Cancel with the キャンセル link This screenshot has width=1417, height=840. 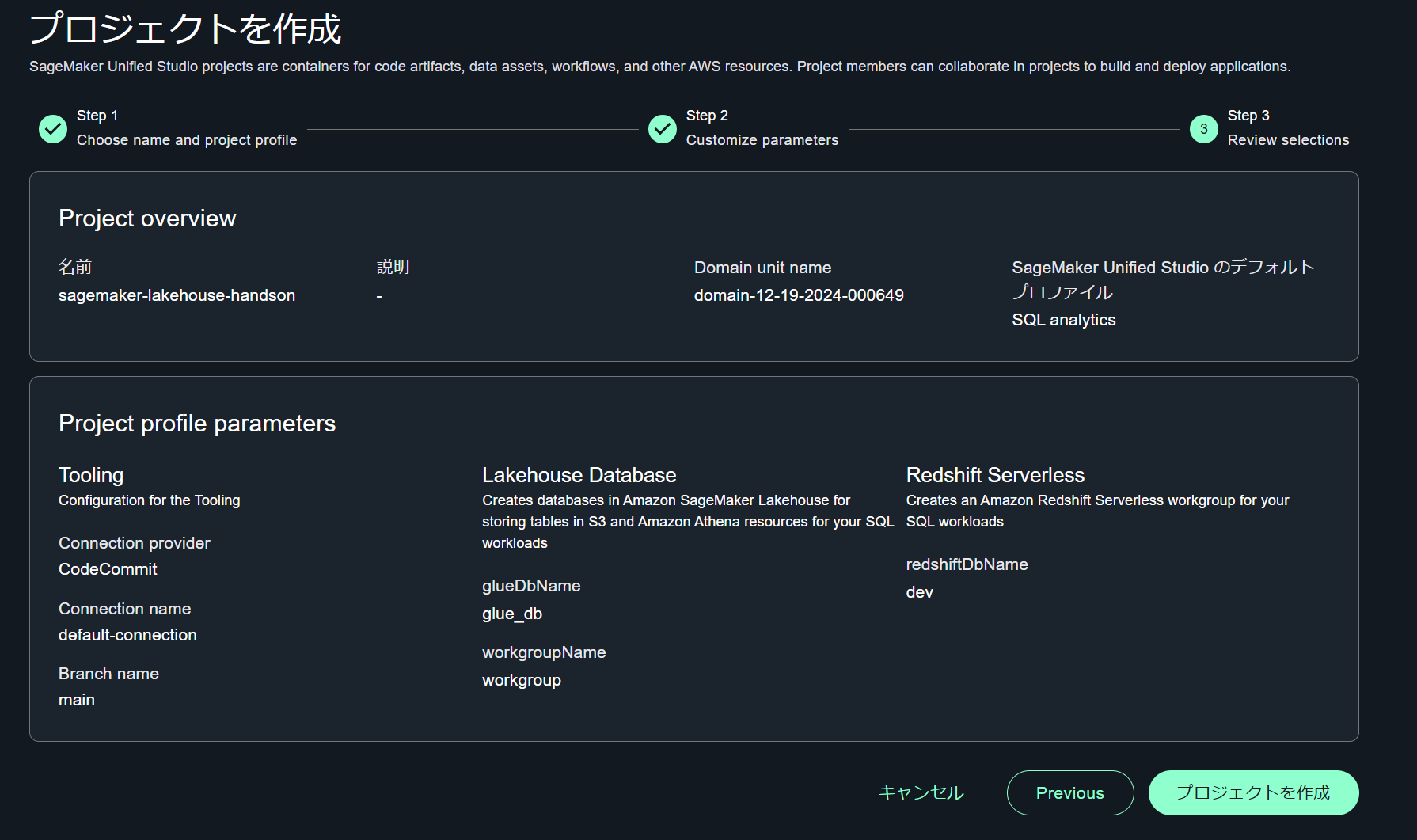921,792
